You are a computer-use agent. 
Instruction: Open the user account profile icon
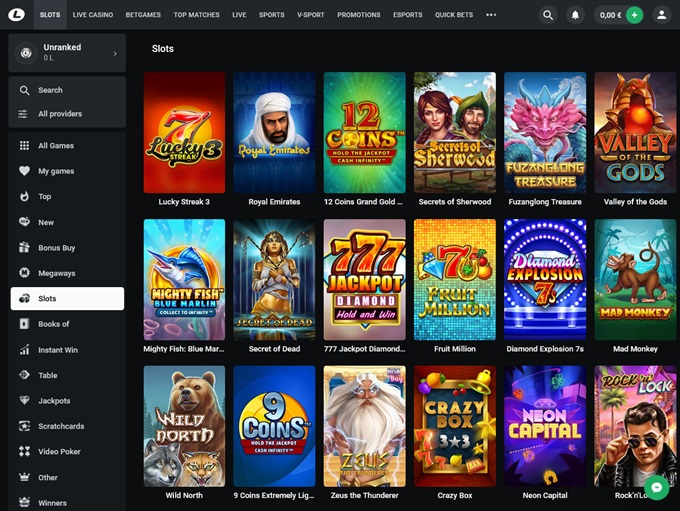click(x=661, y=15)
